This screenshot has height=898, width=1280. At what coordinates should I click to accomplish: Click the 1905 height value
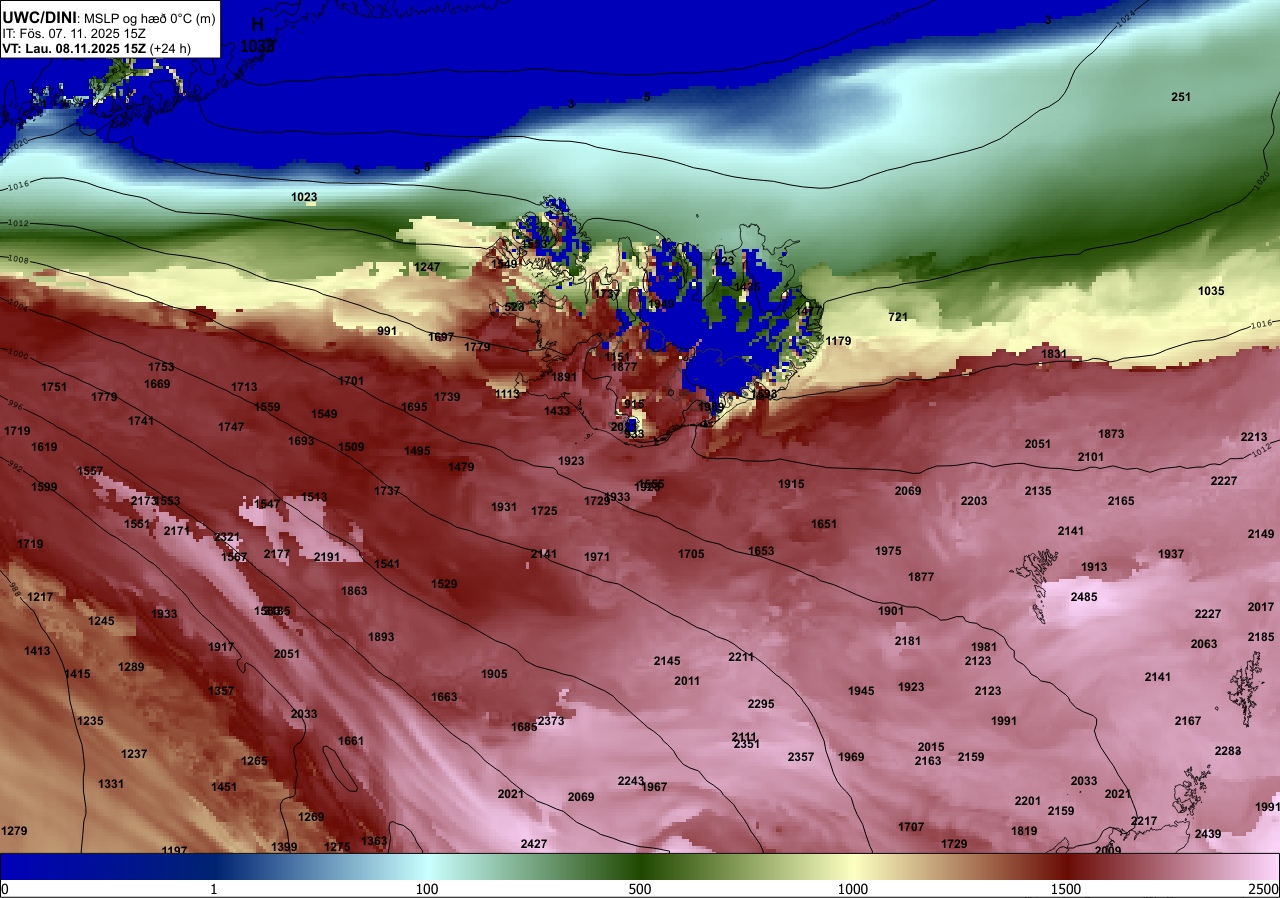(x=494, y=674)
